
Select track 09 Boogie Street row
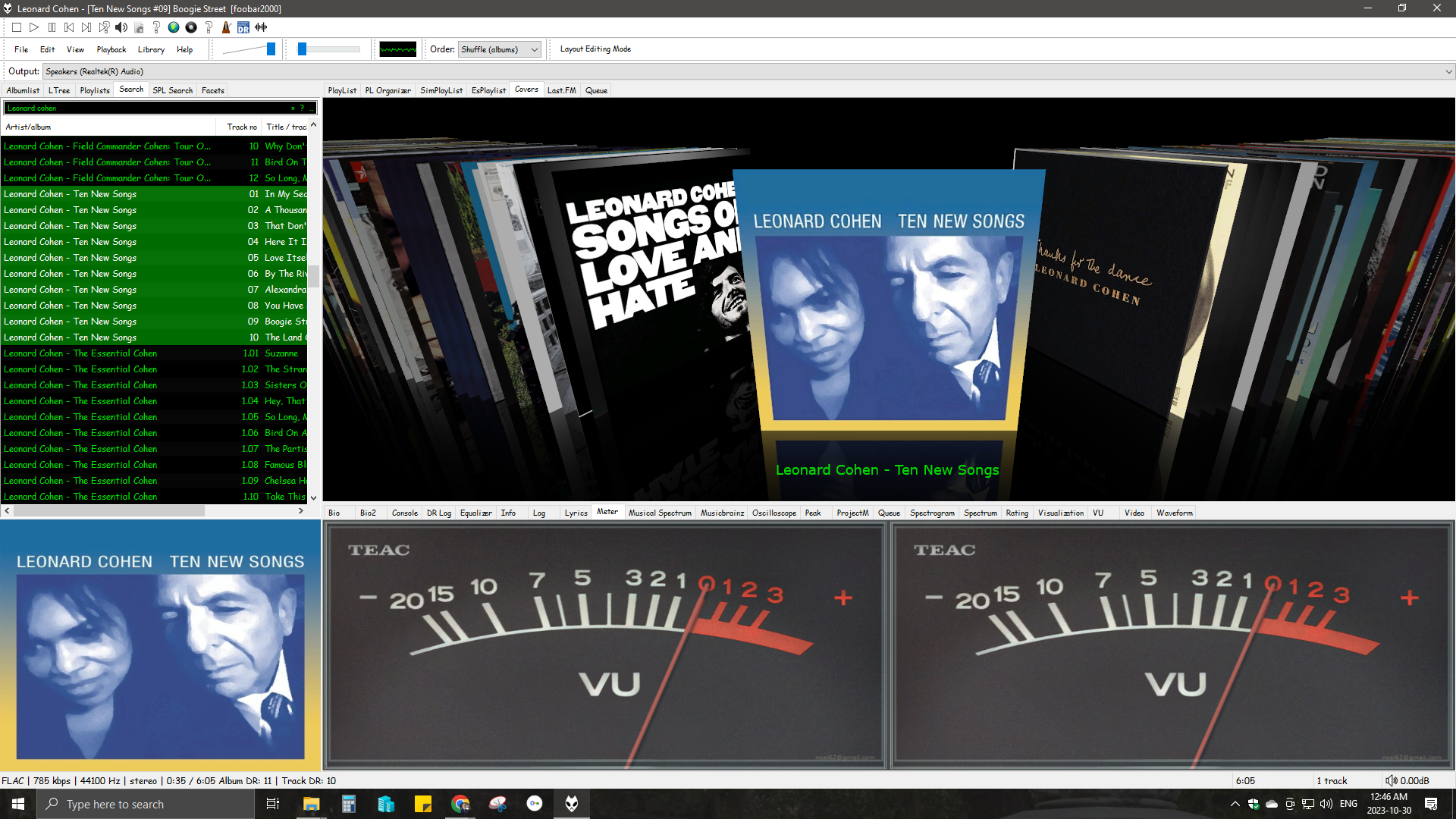152,322
